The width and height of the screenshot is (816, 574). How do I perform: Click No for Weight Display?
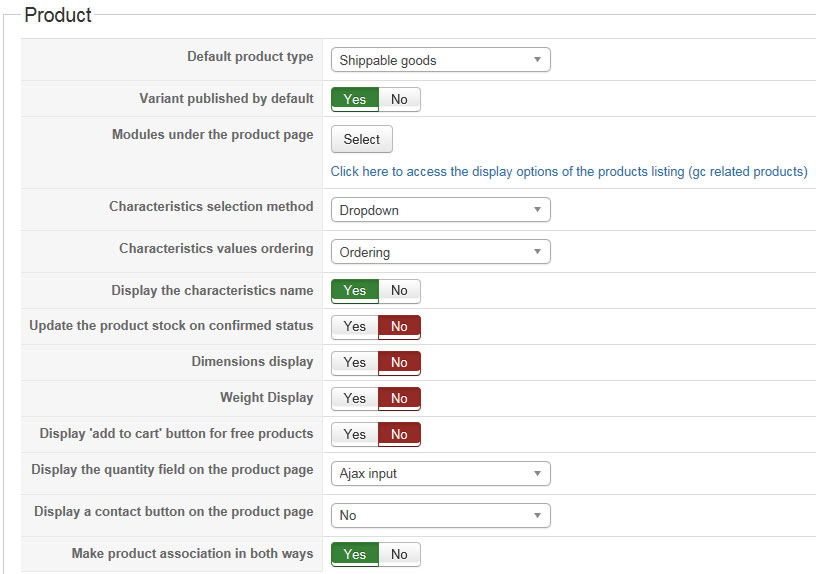399,398
